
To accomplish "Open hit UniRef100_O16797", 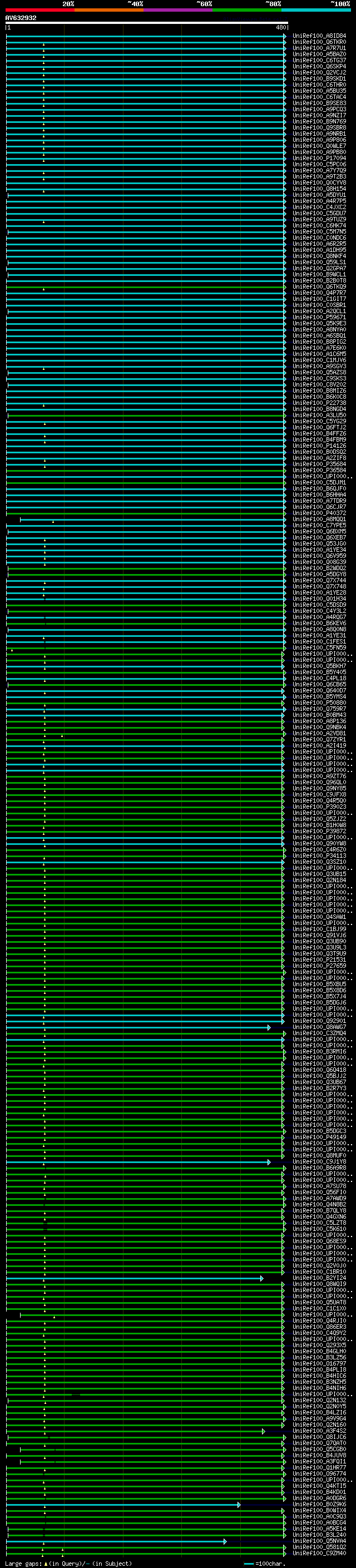I will coord(319,1363).
